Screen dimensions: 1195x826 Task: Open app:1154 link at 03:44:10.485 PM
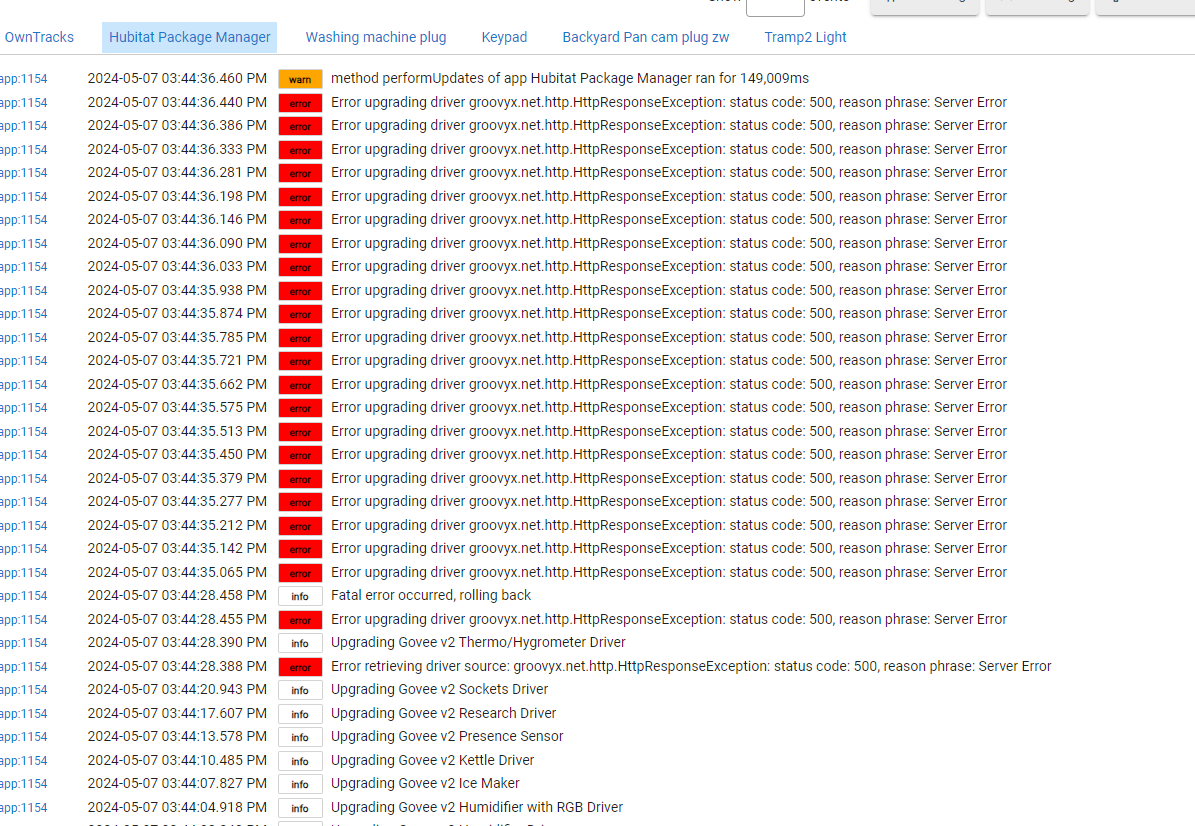tap(24, 760)
